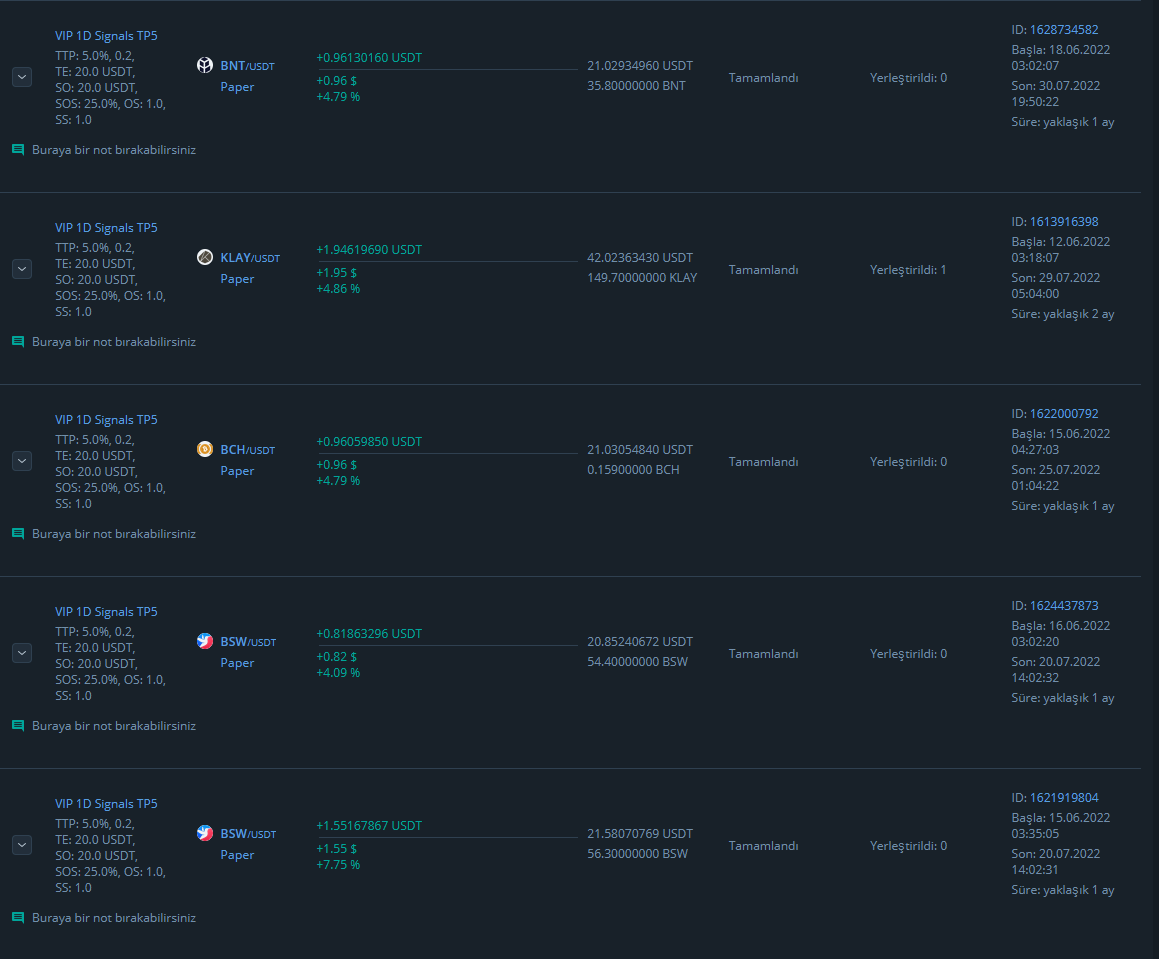Expand the BNT/USDT deal row chevron
1159x959 pixels.
point(22,77)
